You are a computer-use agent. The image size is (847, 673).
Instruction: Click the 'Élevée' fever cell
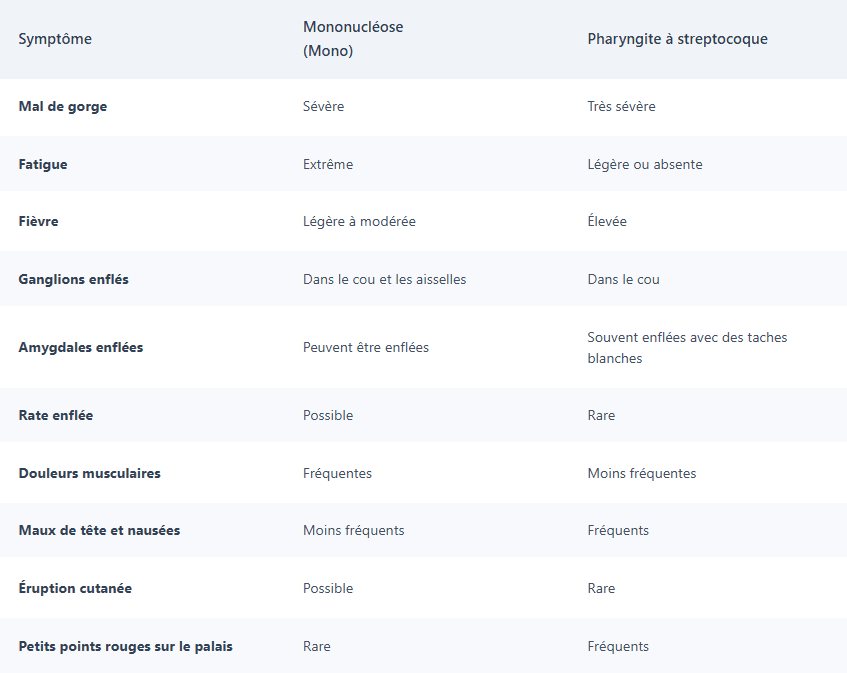[607, 221]
